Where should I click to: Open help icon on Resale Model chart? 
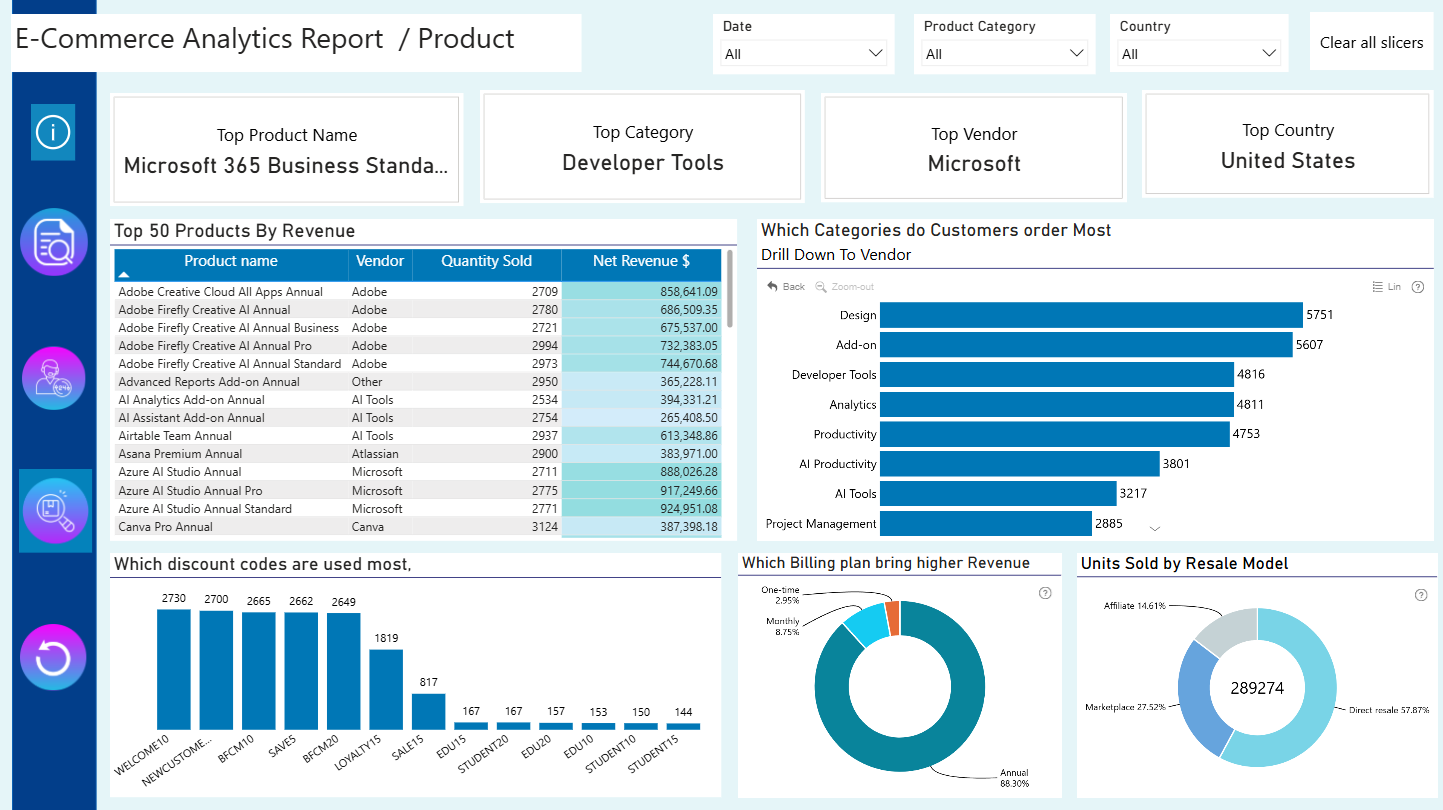tap(1421, 595)
